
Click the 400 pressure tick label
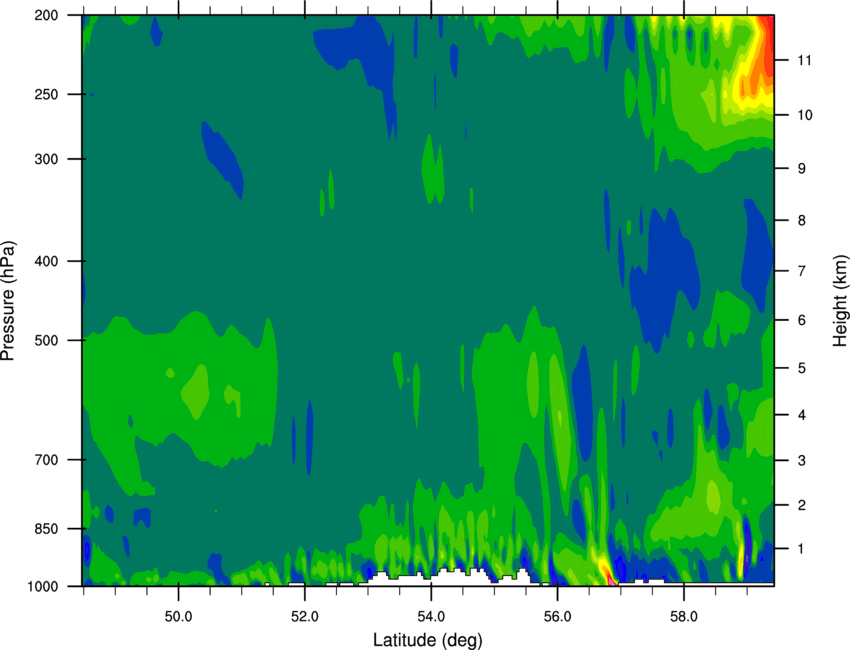click(x=46, y=261)
